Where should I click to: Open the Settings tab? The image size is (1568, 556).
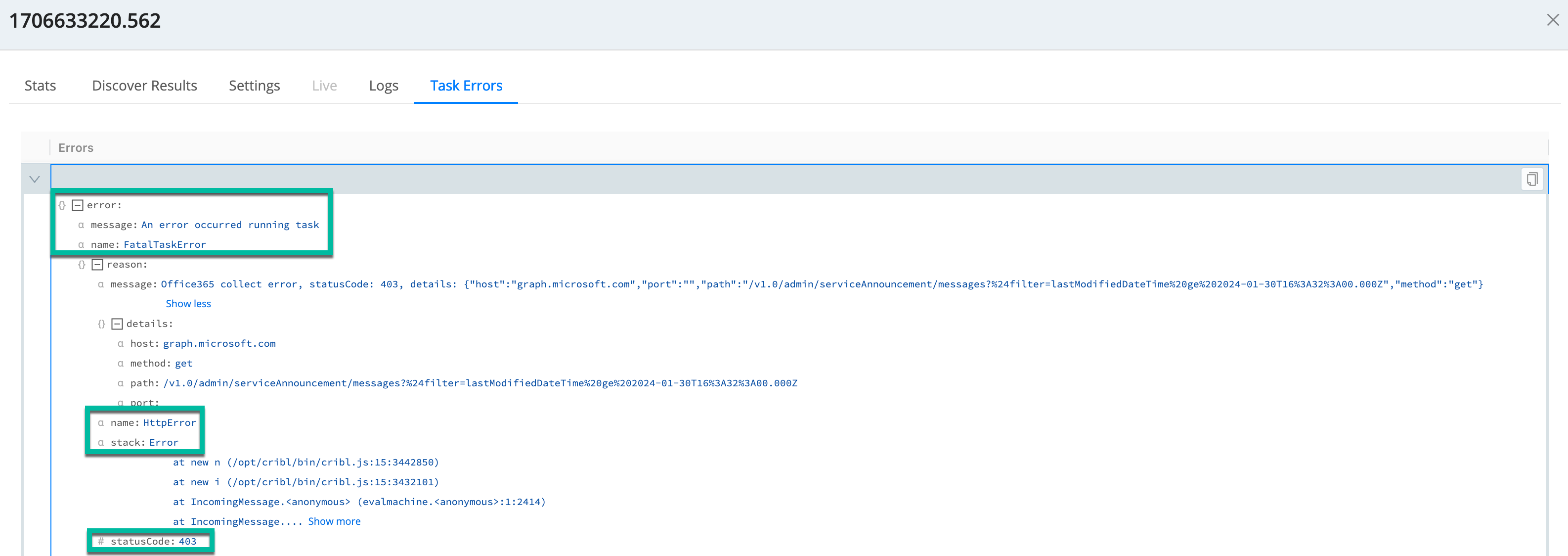point(254,86)
